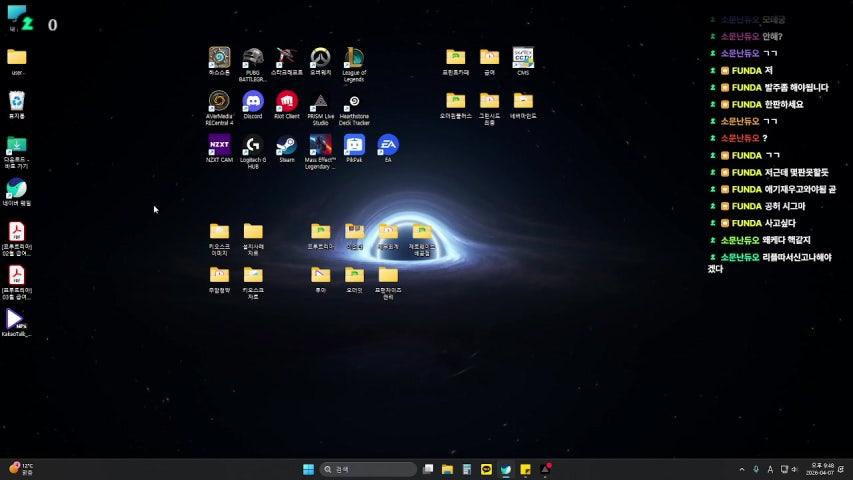This screenshot has width=853, height=480.
Task: Select the Logitech G HUB shortcut
Action: pos(253,145)
